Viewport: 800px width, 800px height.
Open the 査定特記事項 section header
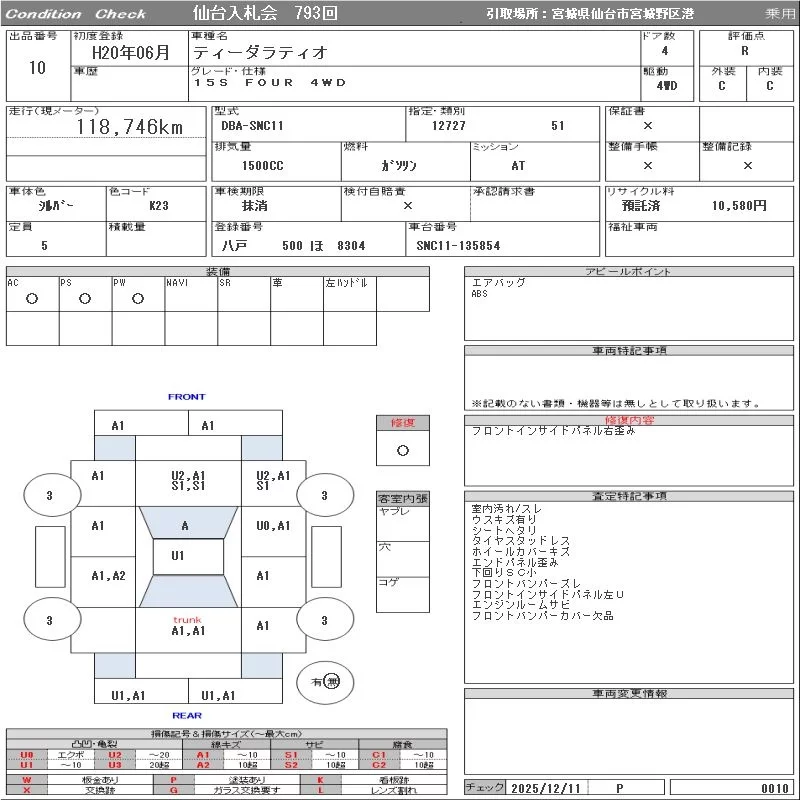(629, 496)
